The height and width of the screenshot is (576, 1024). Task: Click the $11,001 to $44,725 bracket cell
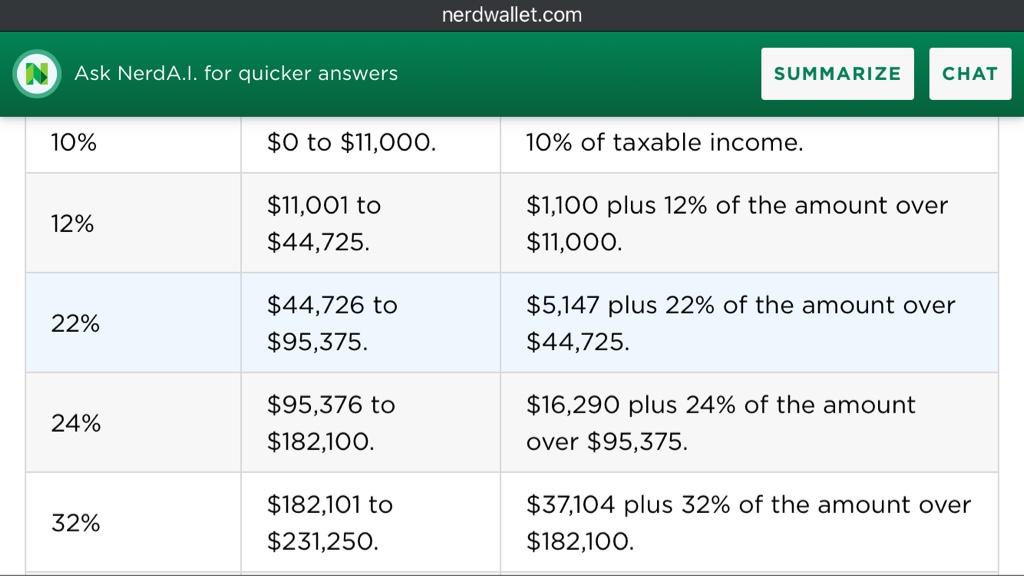(x=371, y=223)
